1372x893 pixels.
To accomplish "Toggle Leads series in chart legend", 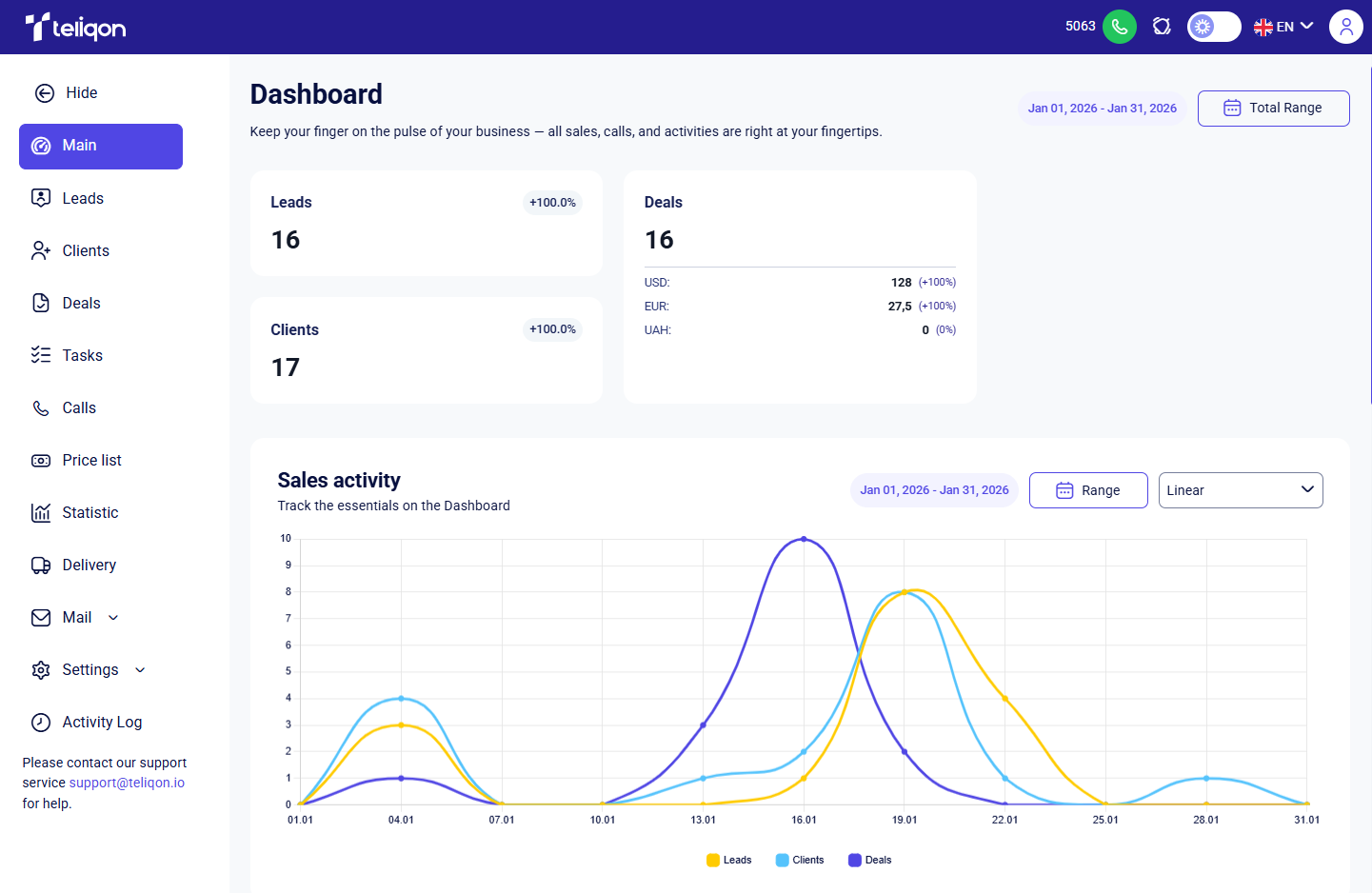I will [x=729, y=861].
